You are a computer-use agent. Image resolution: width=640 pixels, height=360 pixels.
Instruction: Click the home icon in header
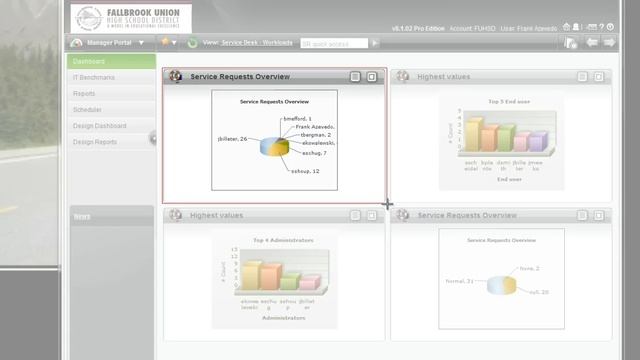point(566,27)
